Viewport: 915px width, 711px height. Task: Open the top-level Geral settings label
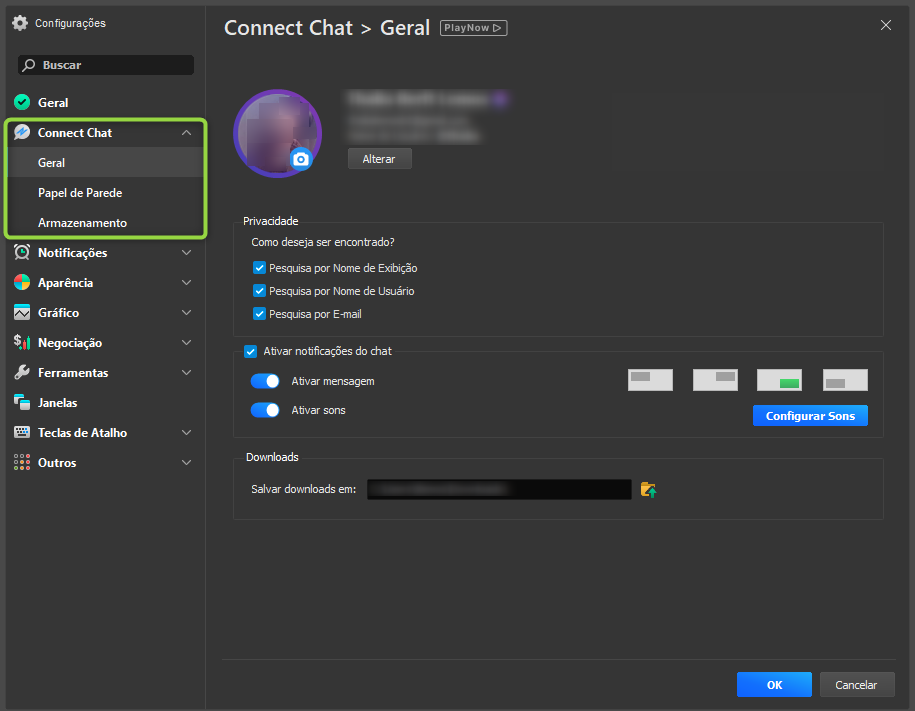(x=53, y=103)
